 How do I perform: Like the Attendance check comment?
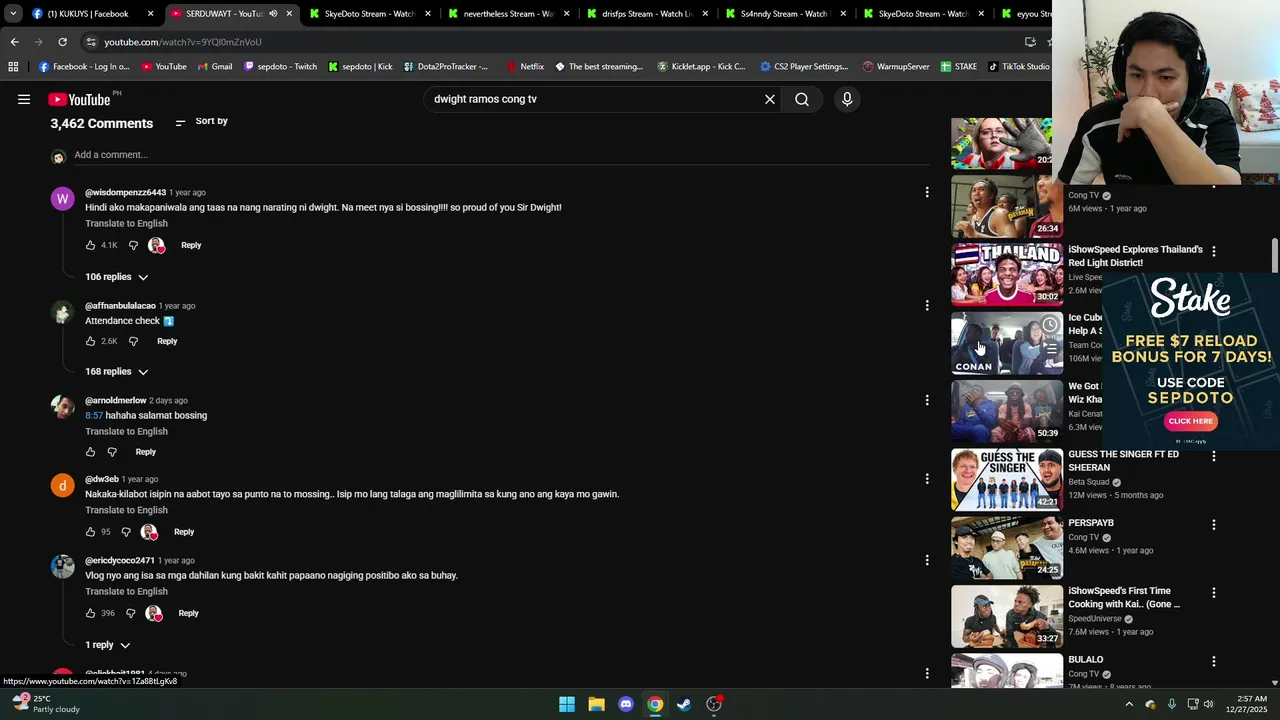(91, 341)
